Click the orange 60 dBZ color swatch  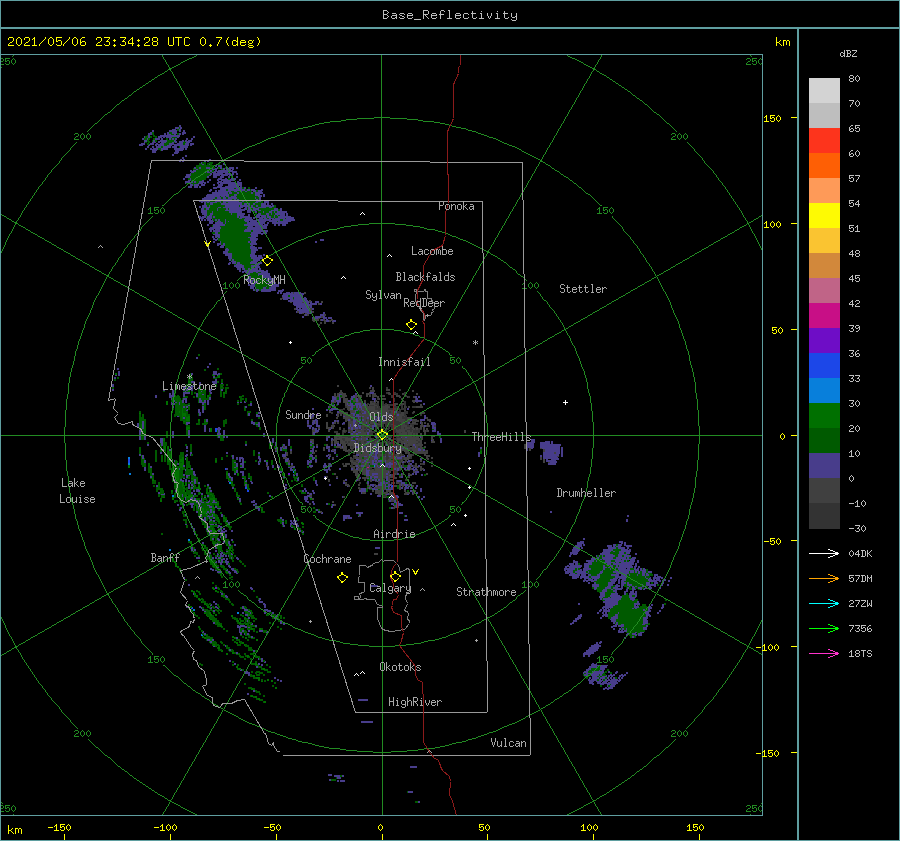pyautogui.click(x=824, y=165)
